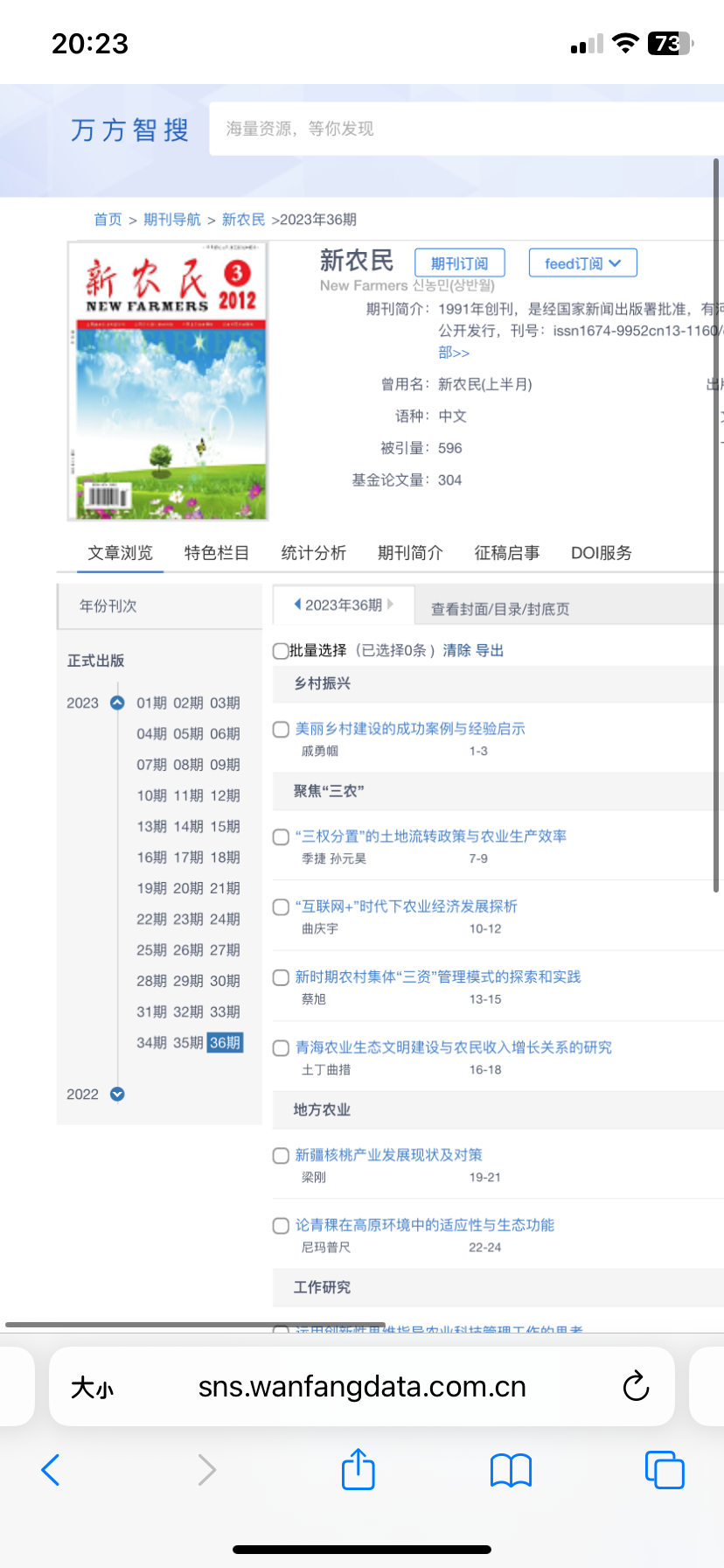Open the feed订阅 dropdown
724x1568 pixels.
pyautogui.click(x=582, y=263)
